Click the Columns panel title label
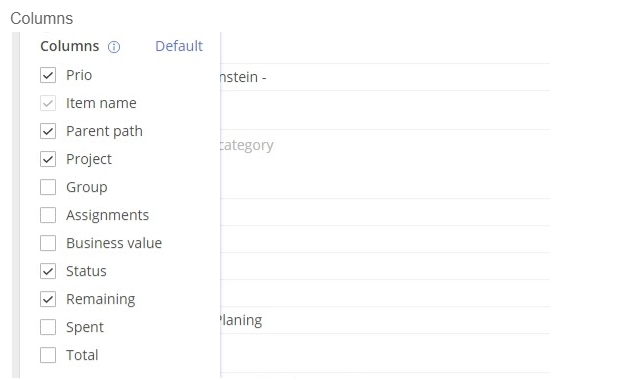 tap(70, 46)
